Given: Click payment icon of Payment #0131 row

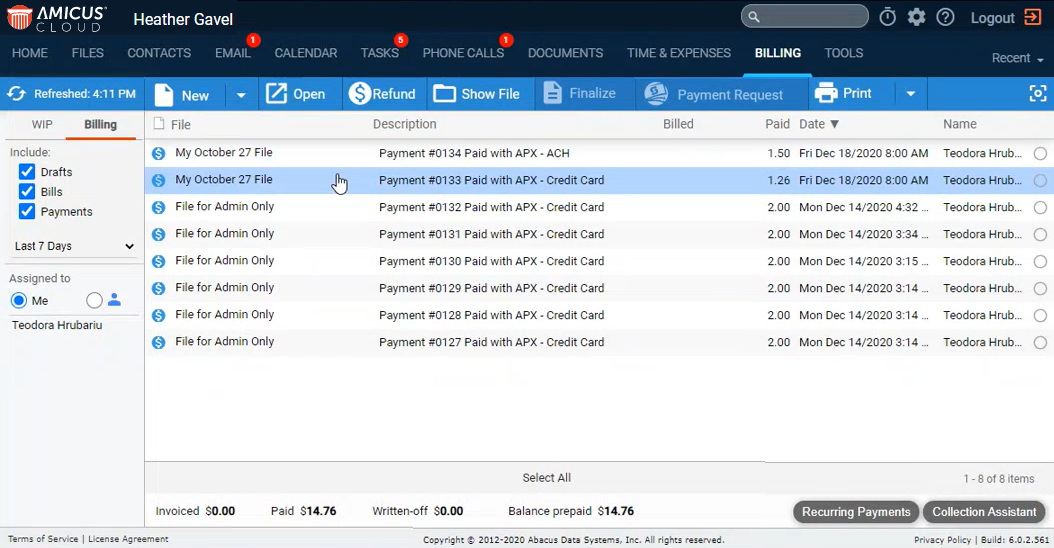Looking at the screenshot, I should click(159, 234).
